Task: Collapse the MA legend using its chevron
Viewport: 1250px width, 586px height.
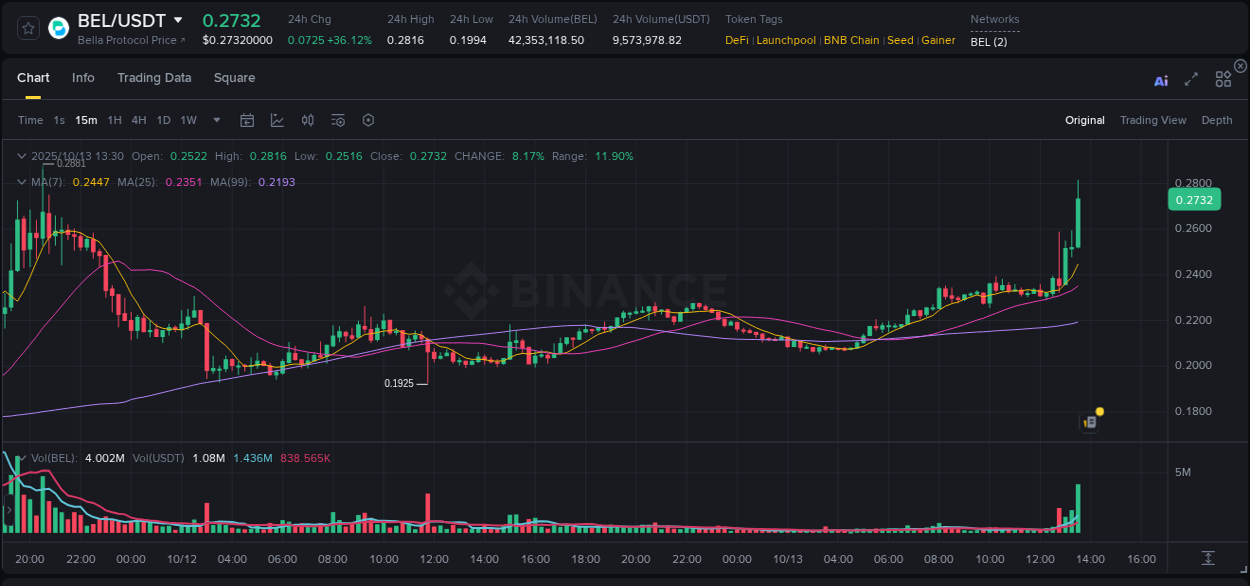Action: pyautogui.click(x=21, y=182)
